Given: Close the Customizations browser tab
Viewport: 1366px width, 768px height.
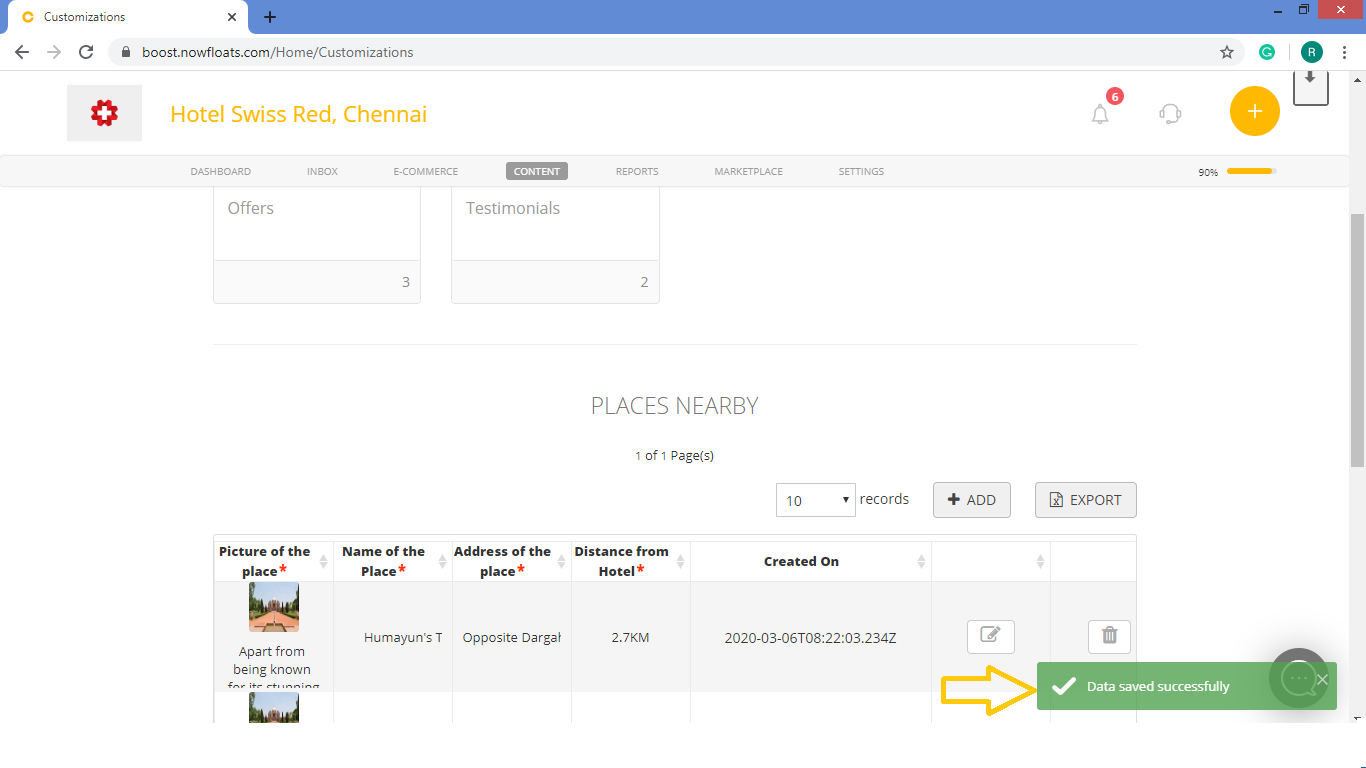Looking at the screenshot, I should (232, 17).
